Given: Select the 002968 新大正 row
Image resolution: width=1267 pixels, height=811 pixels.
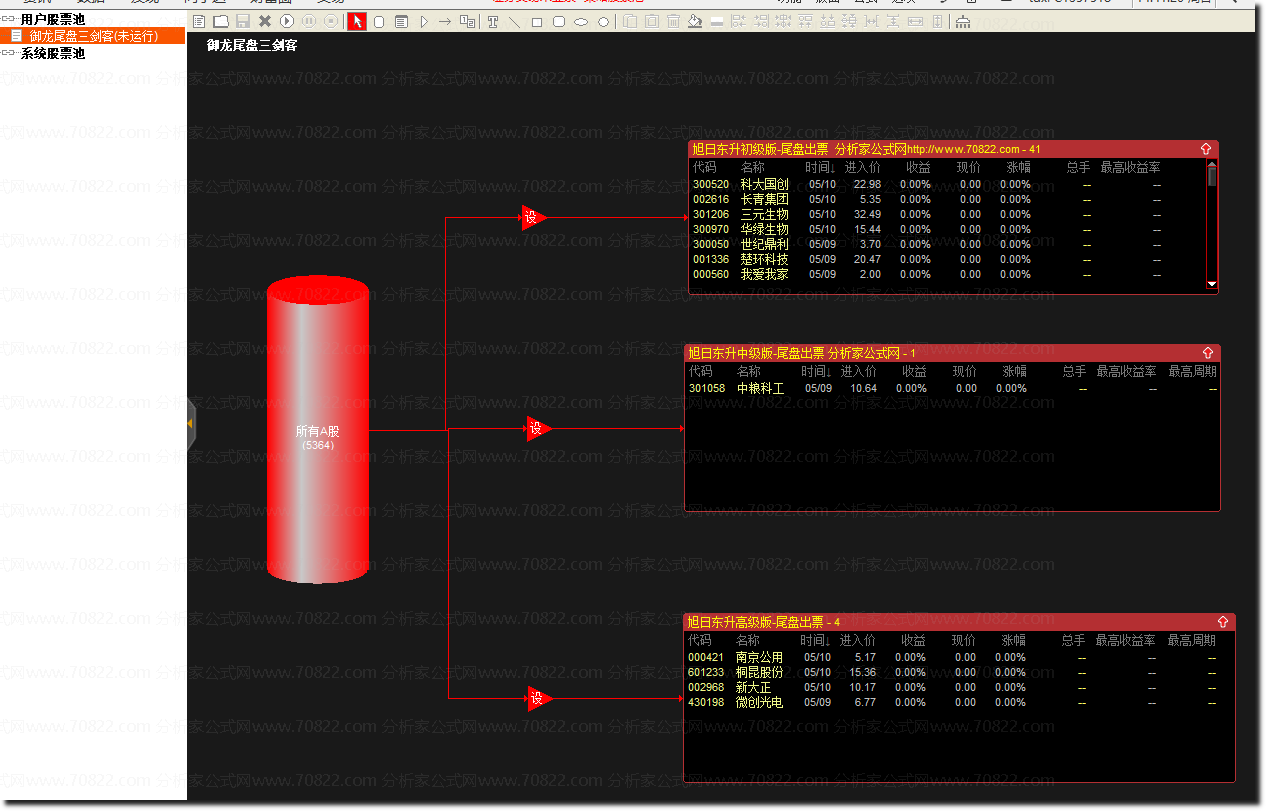Looking at the screenshot, I should point(959,688).
